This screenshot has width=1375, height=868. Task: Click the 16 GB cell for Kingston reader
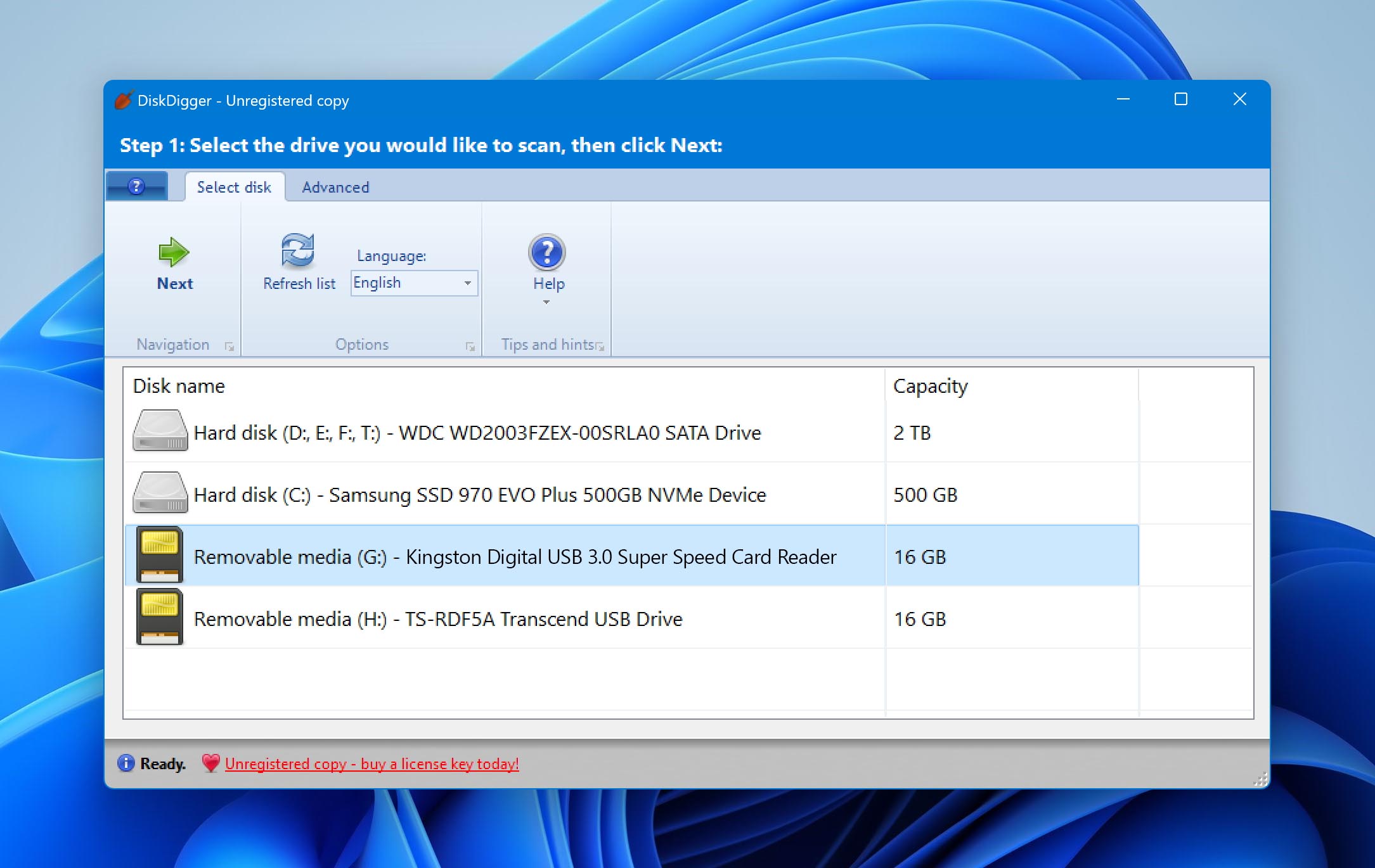[x=1012, y=556]
